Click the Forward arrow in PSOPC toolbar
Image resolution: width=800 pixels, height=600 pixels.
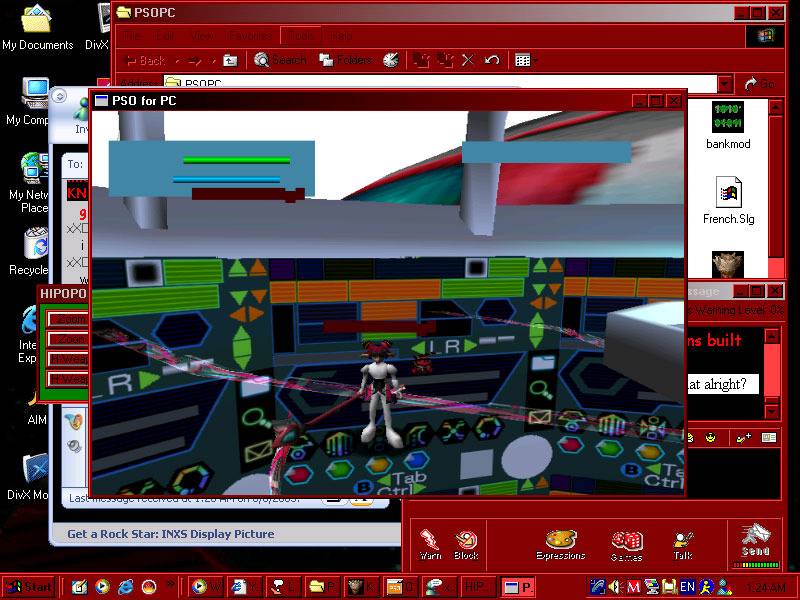[195, 61]
